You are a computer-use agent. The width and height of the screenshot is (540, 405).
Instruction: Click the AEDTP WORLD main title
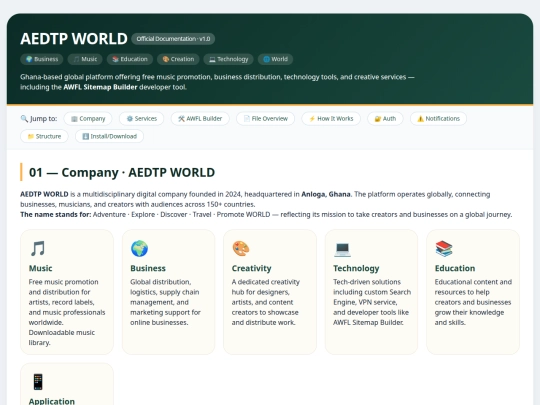74,39
